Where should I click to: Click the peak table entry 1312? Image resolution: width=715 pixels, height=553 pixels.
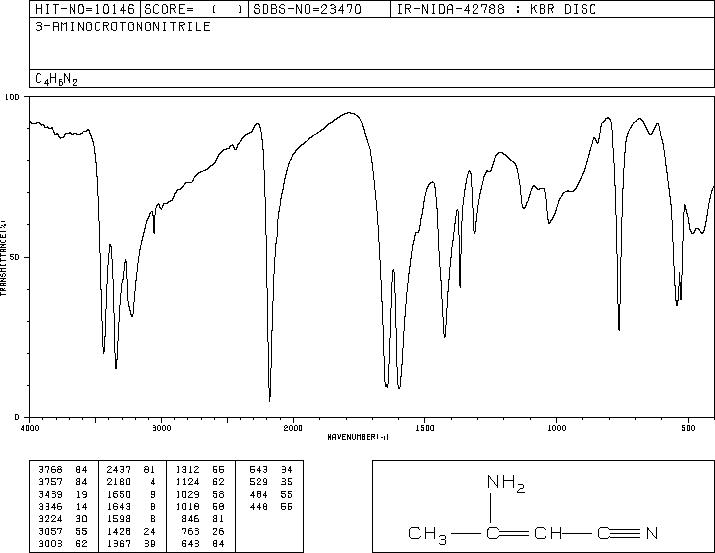(187, 470)
